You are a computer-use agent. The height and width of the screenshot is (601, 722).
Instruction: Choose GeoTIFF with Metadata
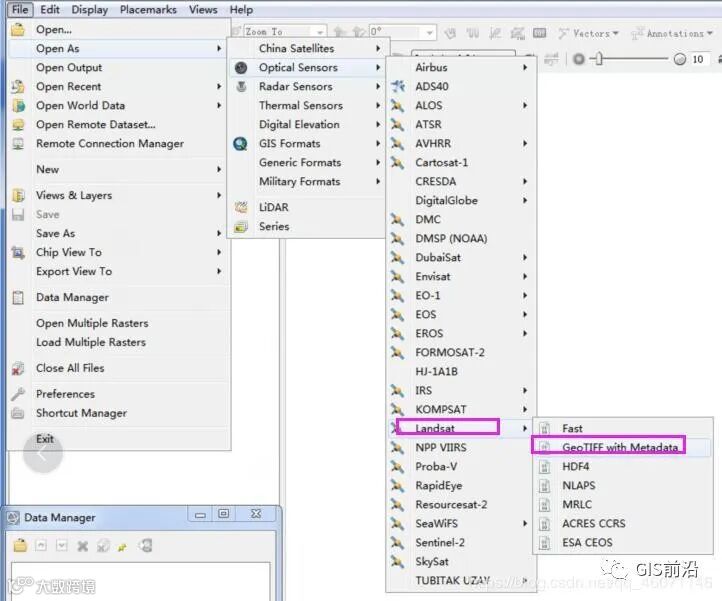(622, 447)
